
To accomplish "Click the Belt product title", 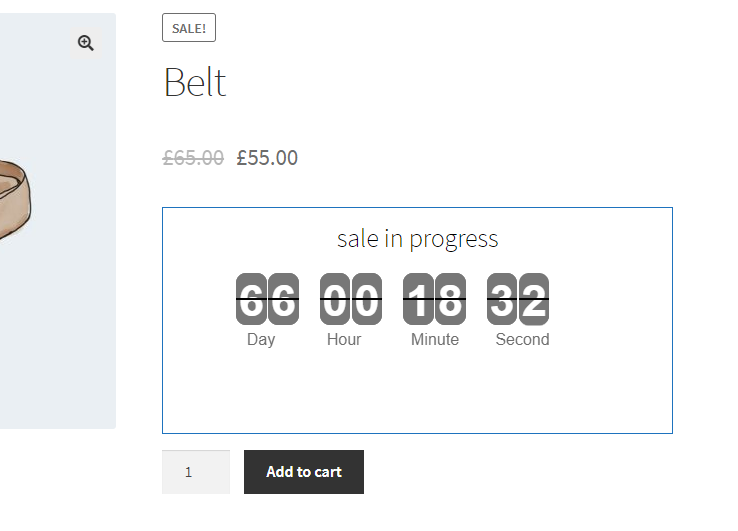I will click(x=195, y=82).
